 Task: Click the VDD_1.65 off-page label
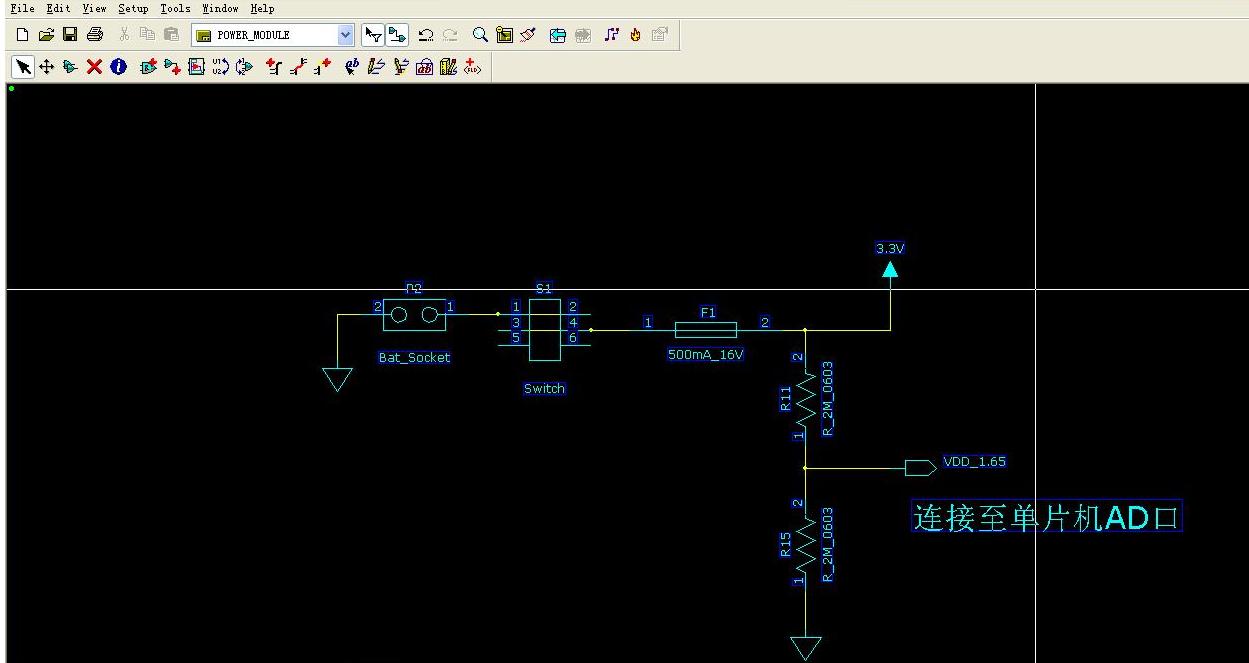coord(973,462)
